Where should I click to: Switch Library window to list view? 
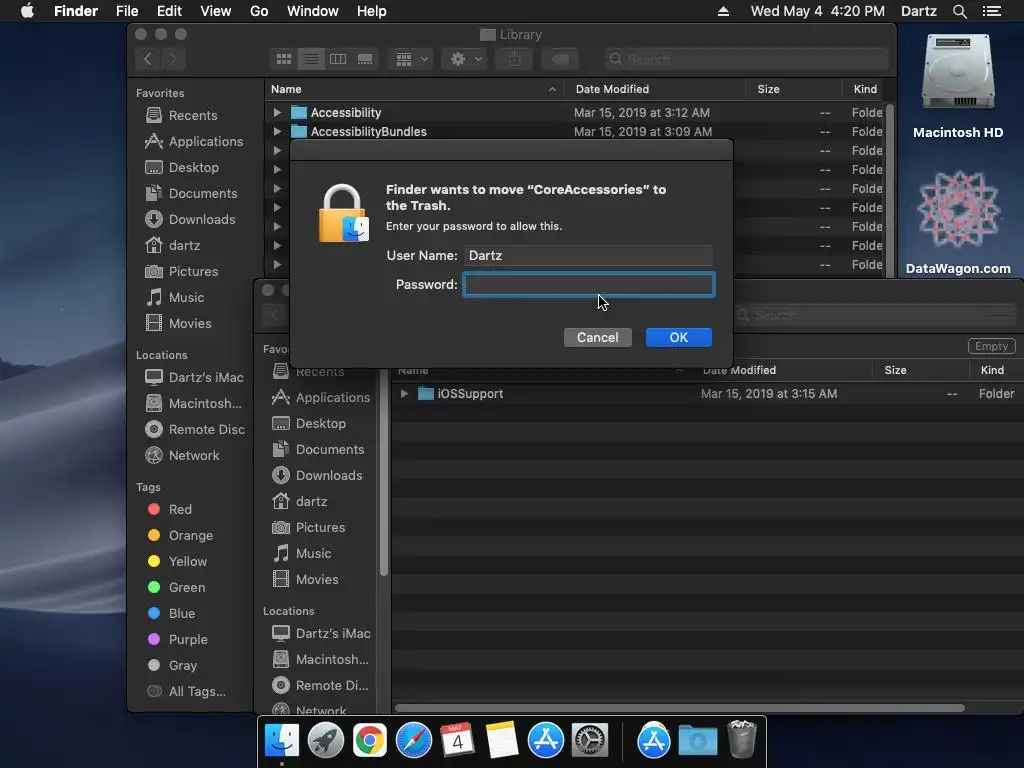pos(311,59)
